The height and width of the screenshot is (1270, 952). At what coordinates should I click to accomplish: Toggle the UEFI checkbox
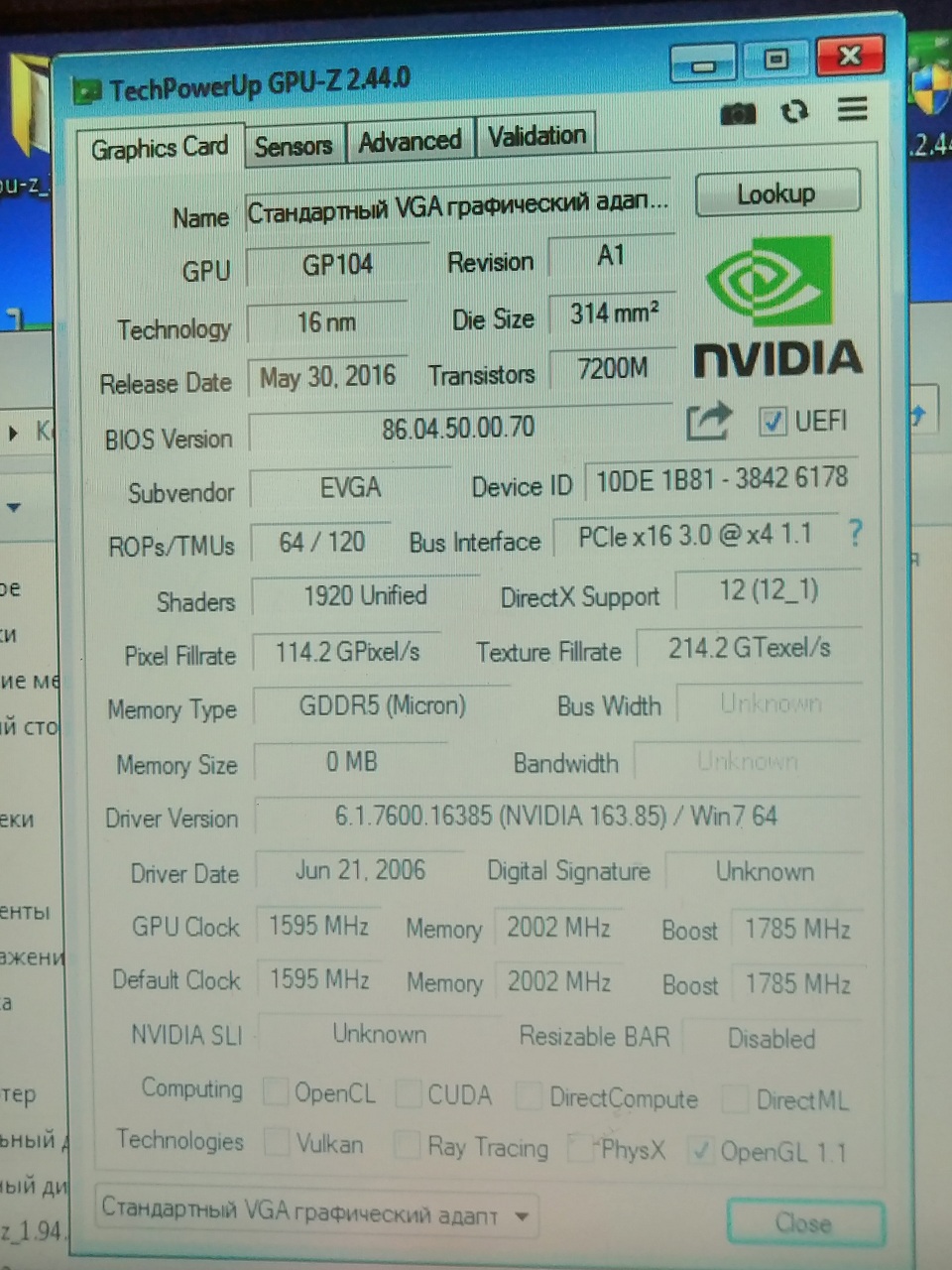pos(772,421)
